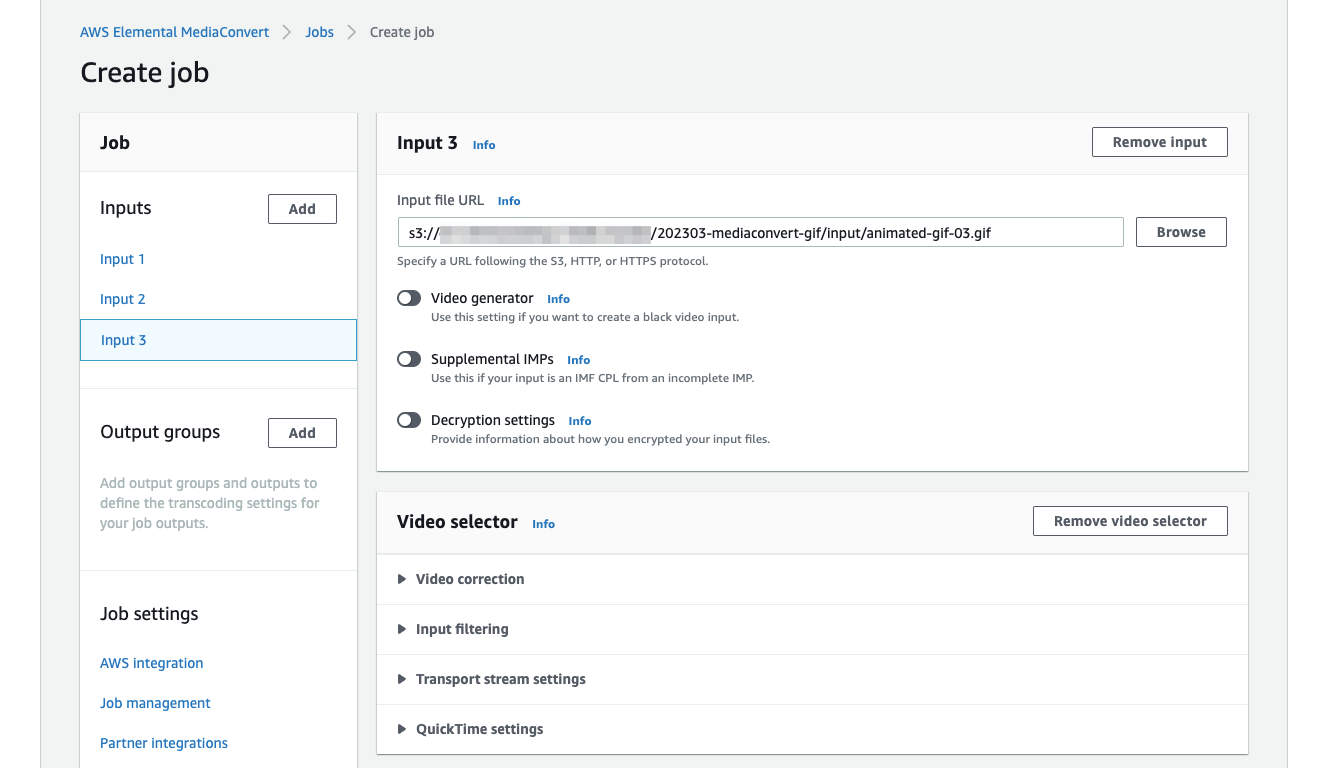Image resolution: width=1328 pixels, height=768 pixels.
Task: Go to AWS Elemental MediaConvert breadcrumb
Action: [174, 32]
